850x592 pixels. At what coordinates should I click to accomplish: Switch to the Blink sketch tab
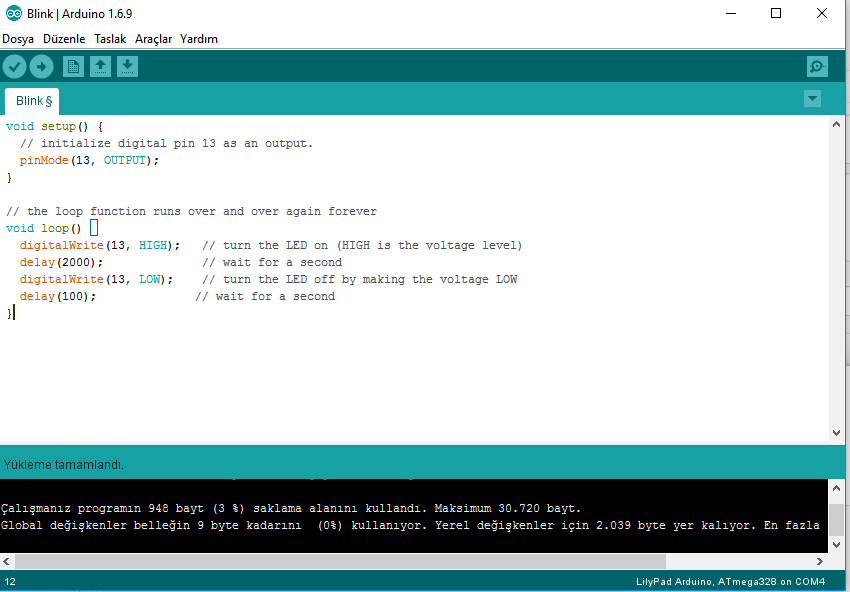click(31, 100)
